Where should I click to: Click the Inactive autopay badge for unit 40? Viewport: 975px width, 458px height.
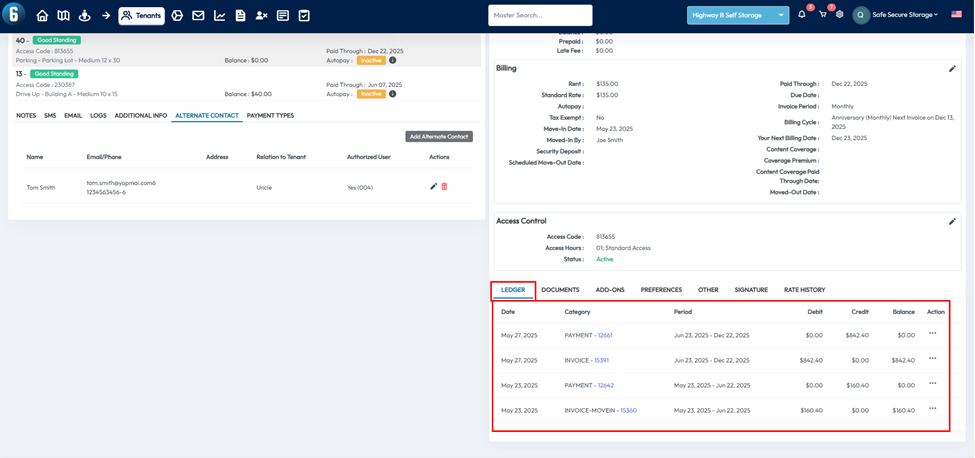pos(371,60)
